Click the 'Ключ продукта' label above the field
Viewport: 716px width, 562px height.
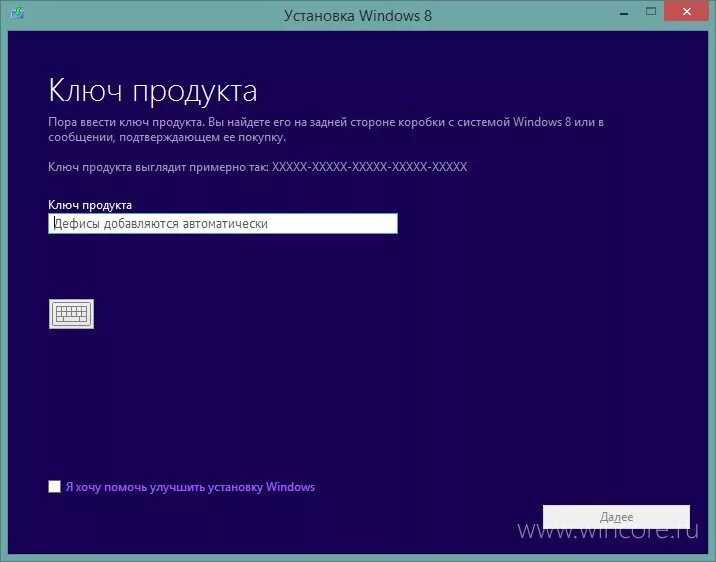(90, 205)
